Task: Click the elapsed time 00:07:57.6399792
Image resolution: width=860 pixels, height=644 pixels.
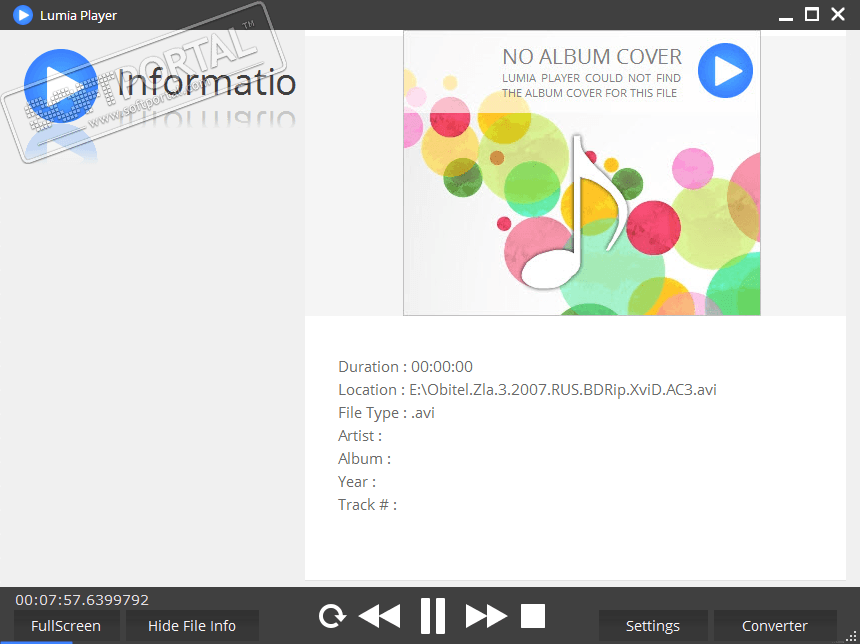Action: pos(82,600)
